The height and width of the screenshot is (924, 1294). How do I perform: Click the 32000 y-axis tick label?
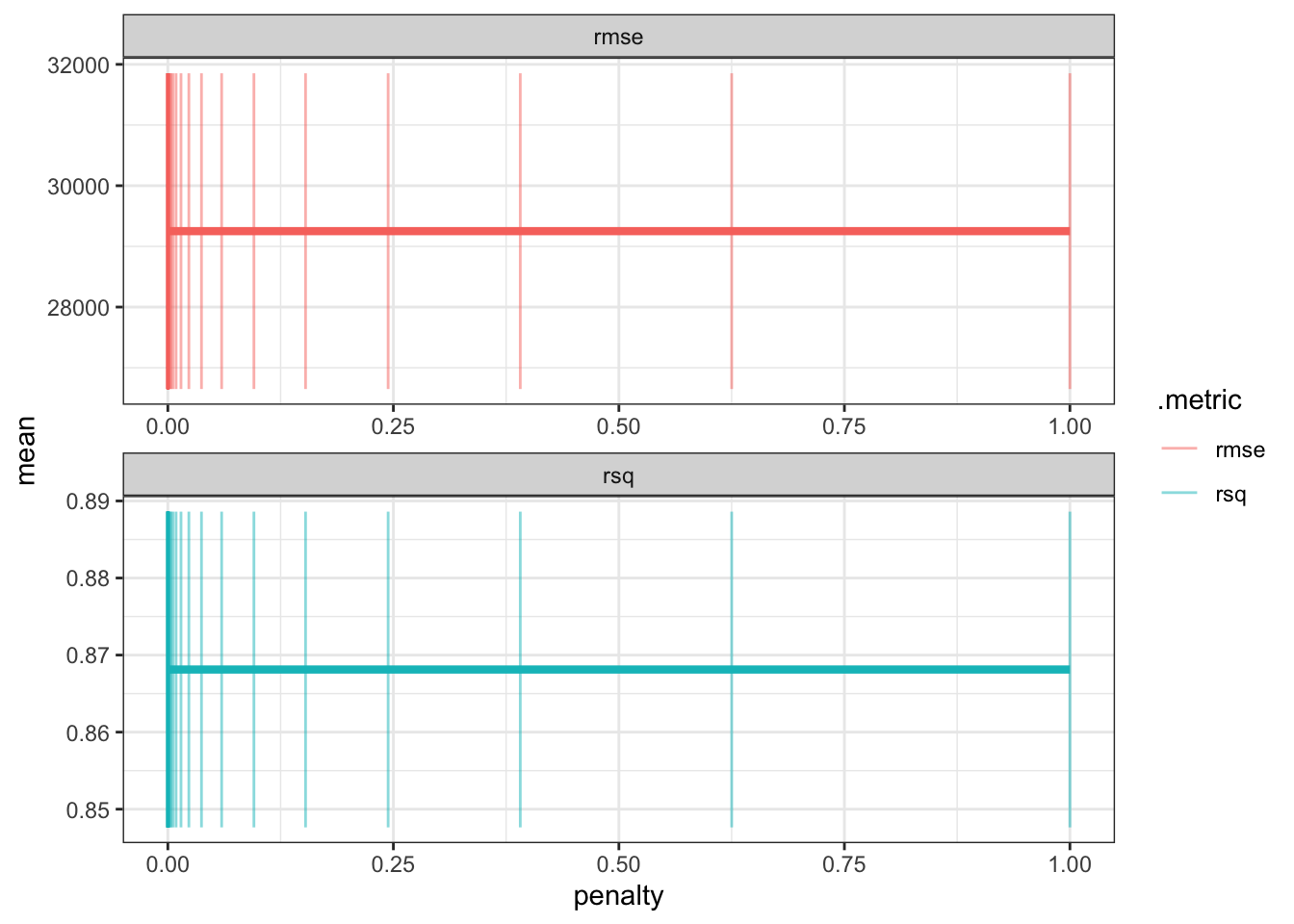pyautogui.click(x=78, y=64)
